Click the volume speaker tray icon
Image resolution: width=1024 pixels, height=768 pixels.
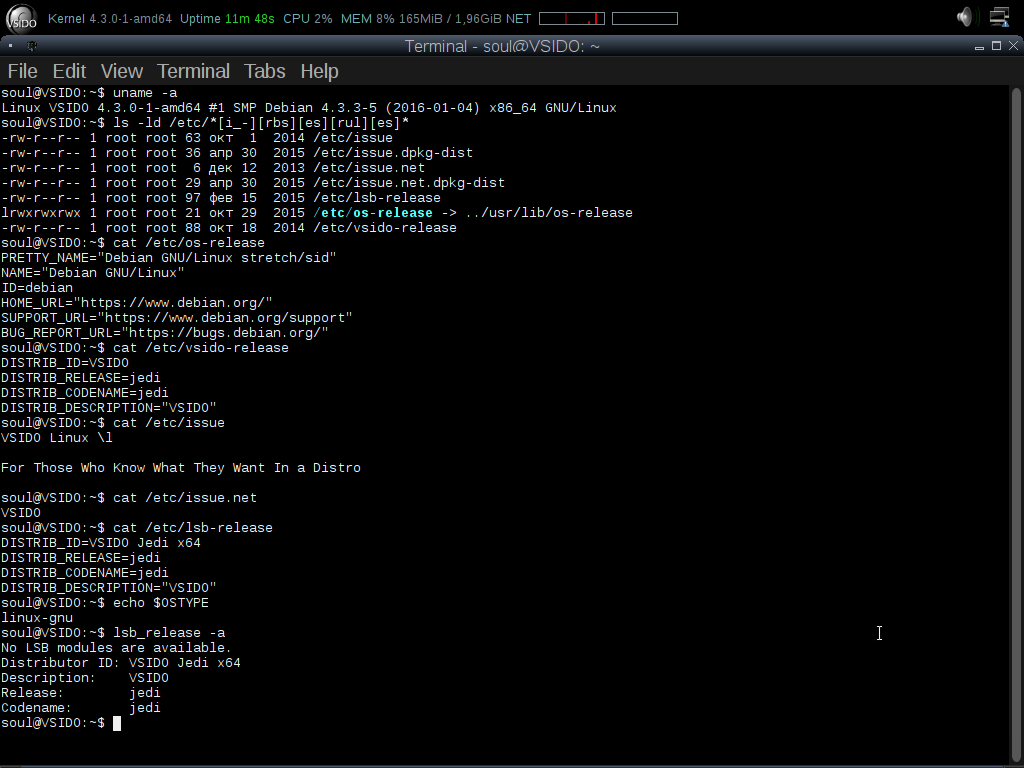(965, 17)
